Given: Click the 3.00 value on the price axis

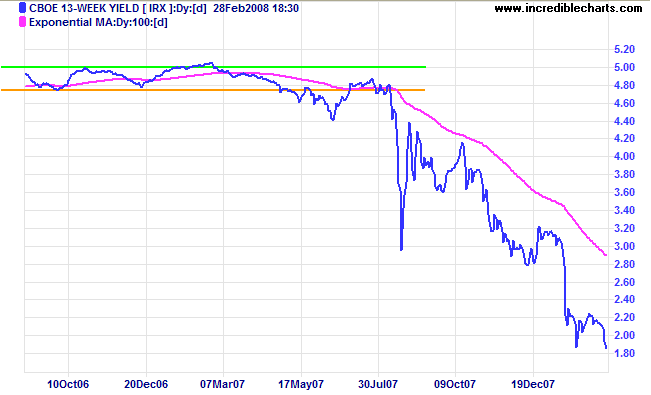Looking at the screenshot, I should (624, 246).
